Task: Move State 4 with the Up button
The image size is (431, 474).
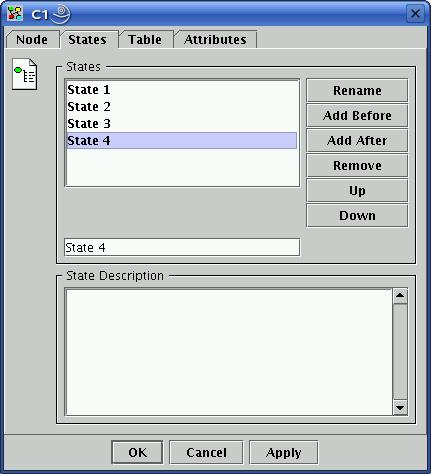Action: [x=357, y=190]
